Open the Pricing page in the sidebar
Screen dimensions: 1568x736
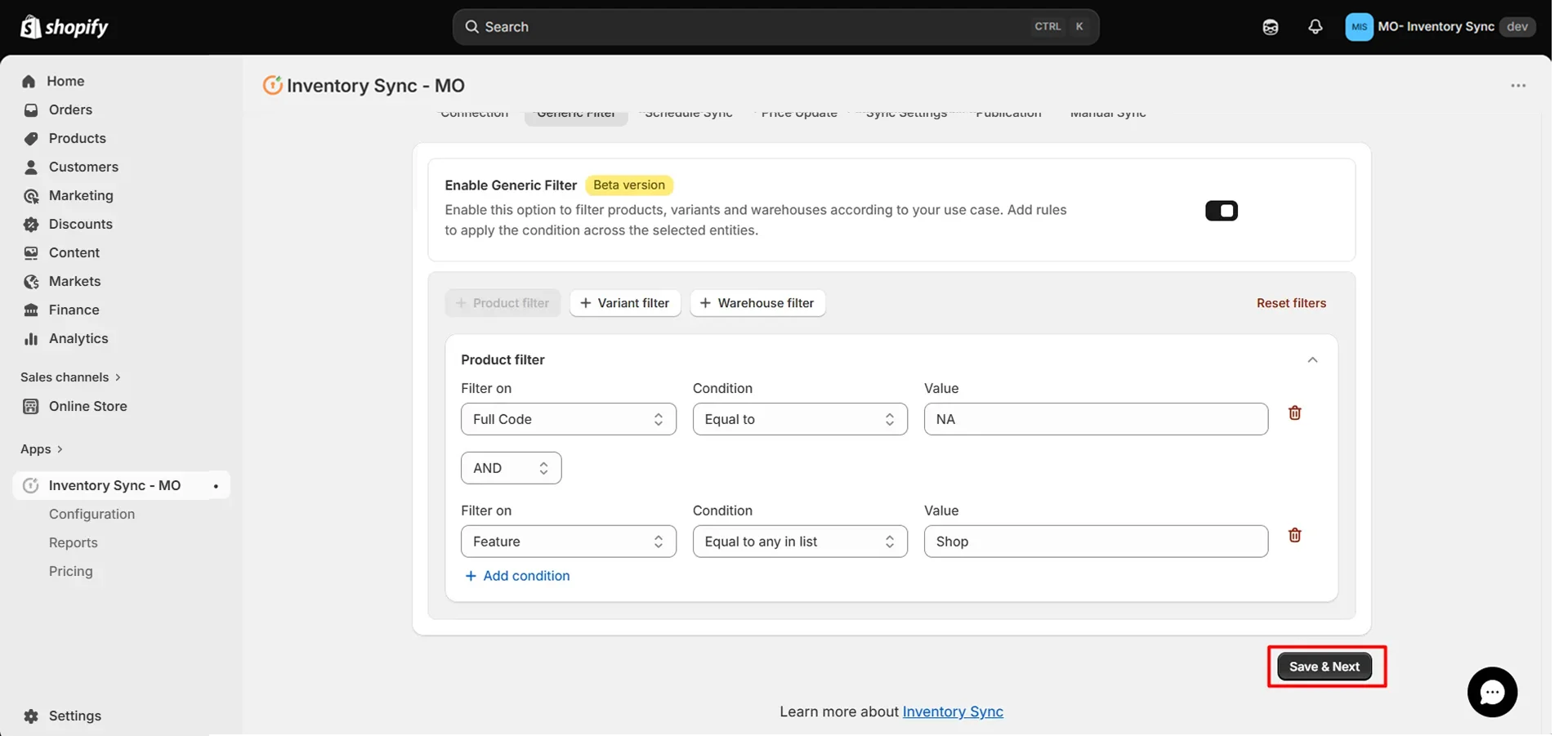pyautogui.click(x=70, y=571)
